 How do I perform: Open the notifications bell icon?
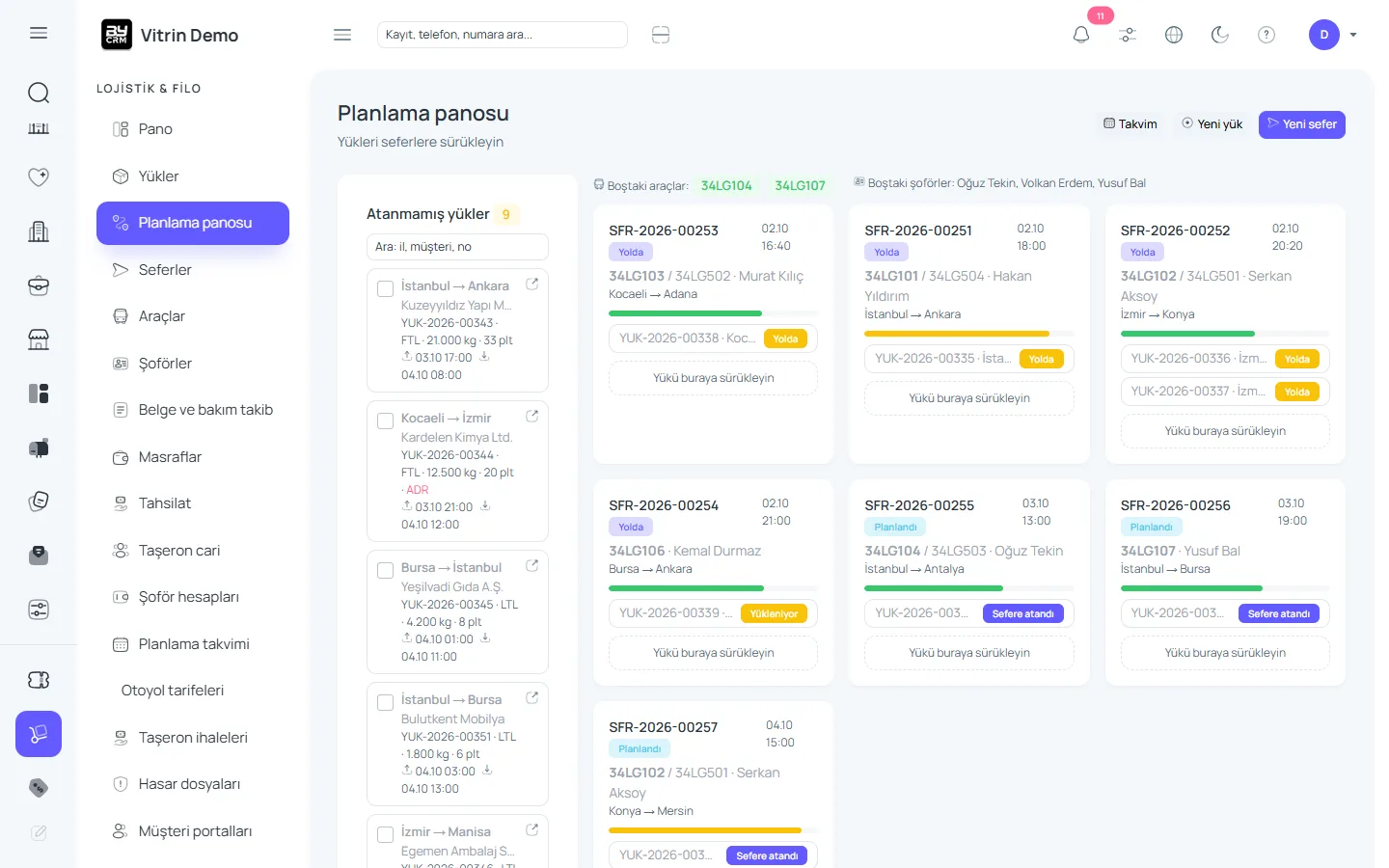(x=1081, y=35)
